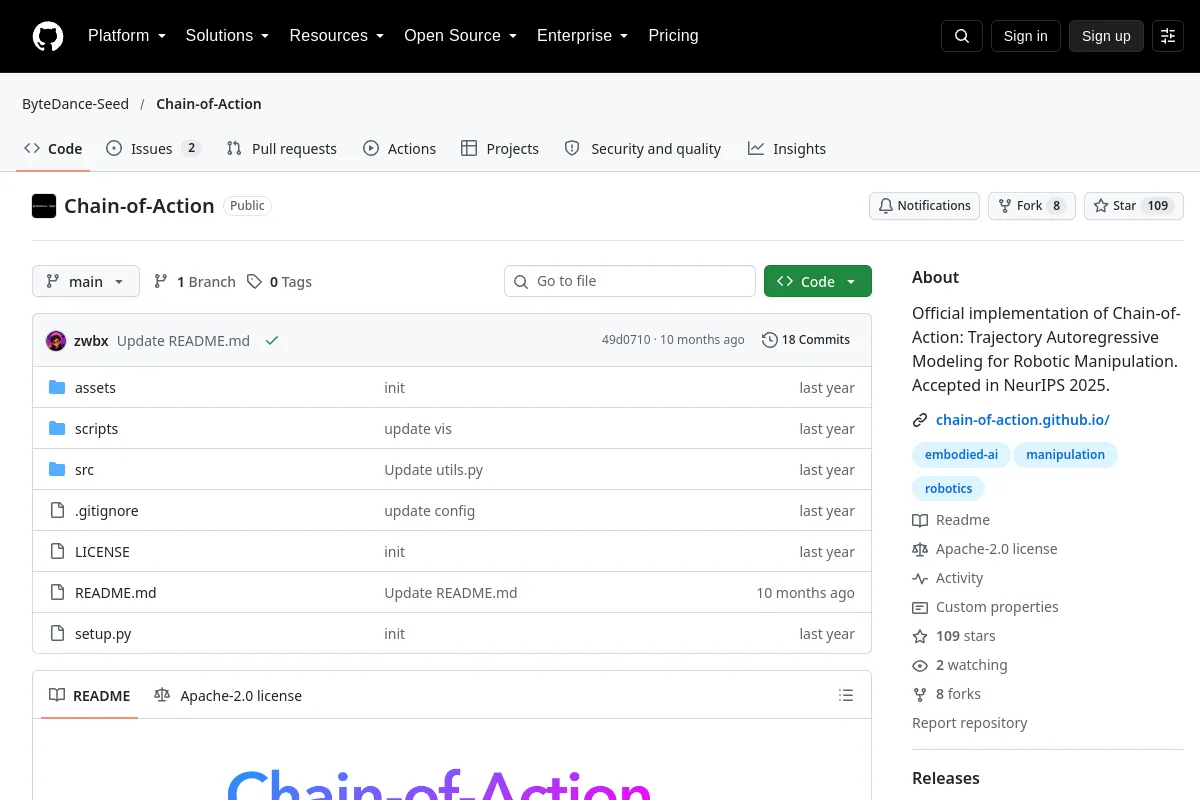Click the Pricing link

pyautogui.click(x=673, y=36)
